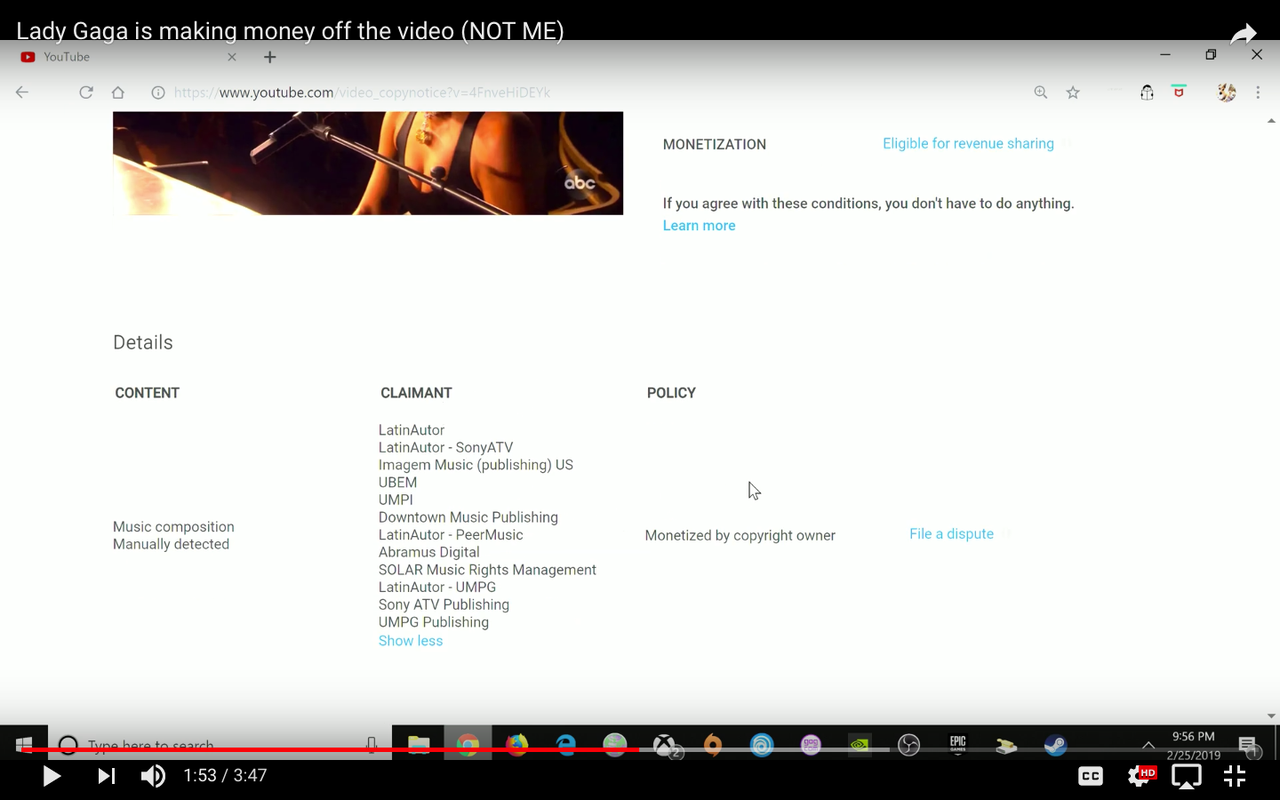Click the taskbar search box

pos(220,745)
